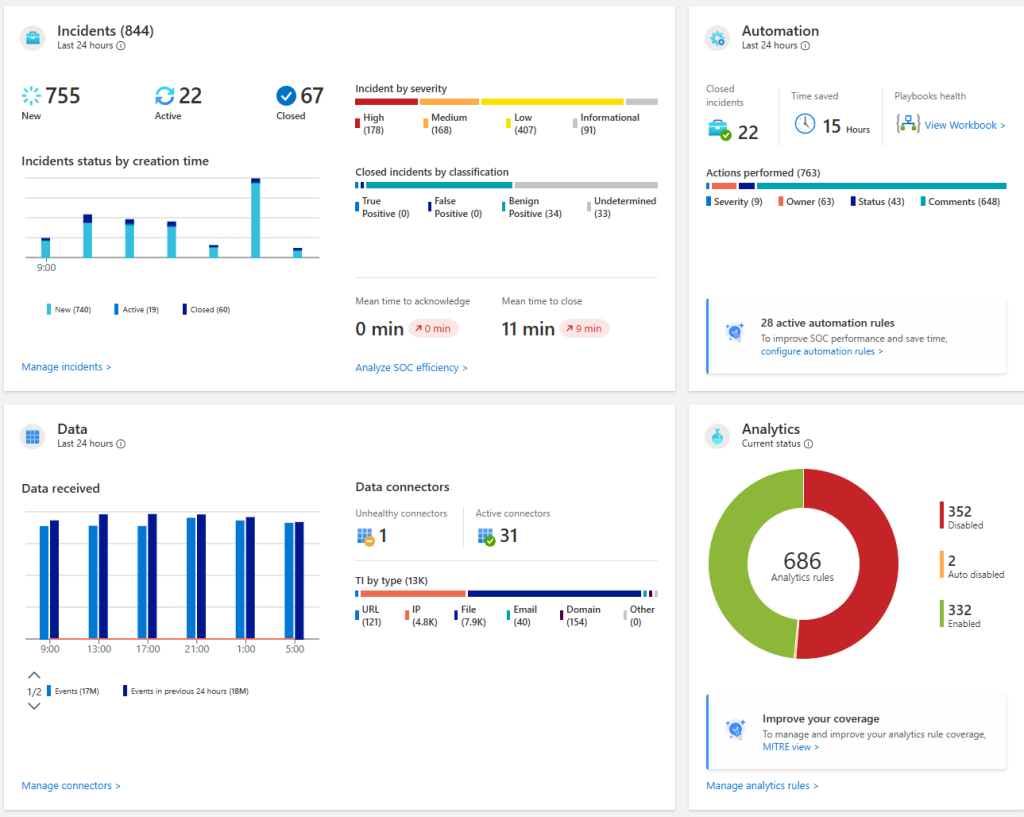Viewport: 1024px width, 817px height.
Task: Go to next legend page with down chevron
Action: (x=34, y=706)
